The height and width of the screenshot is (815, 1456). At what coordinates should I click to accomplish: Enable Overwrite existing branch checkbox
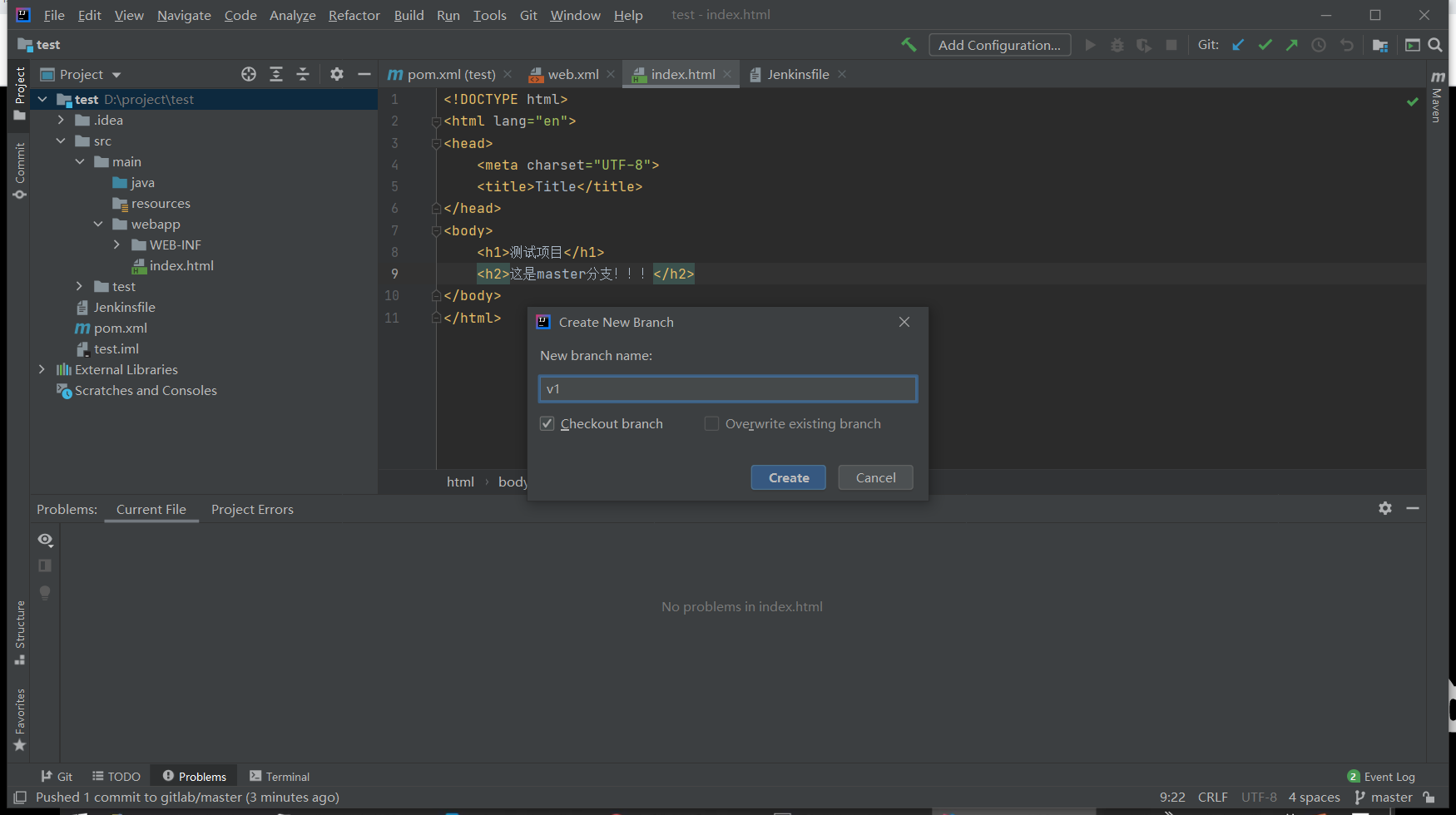[711, 423]
